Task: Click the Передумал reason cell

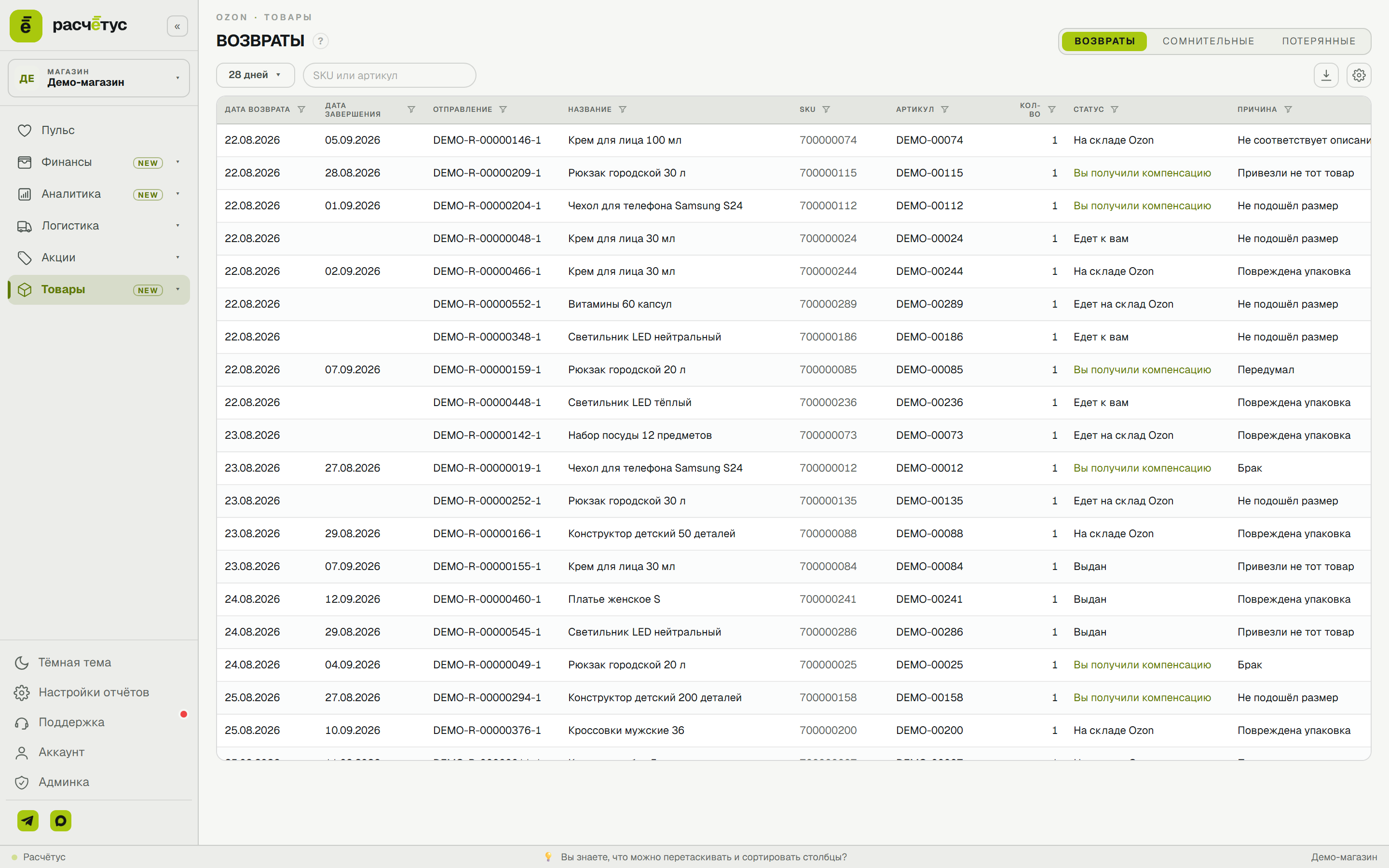Action: (1266, 370)
